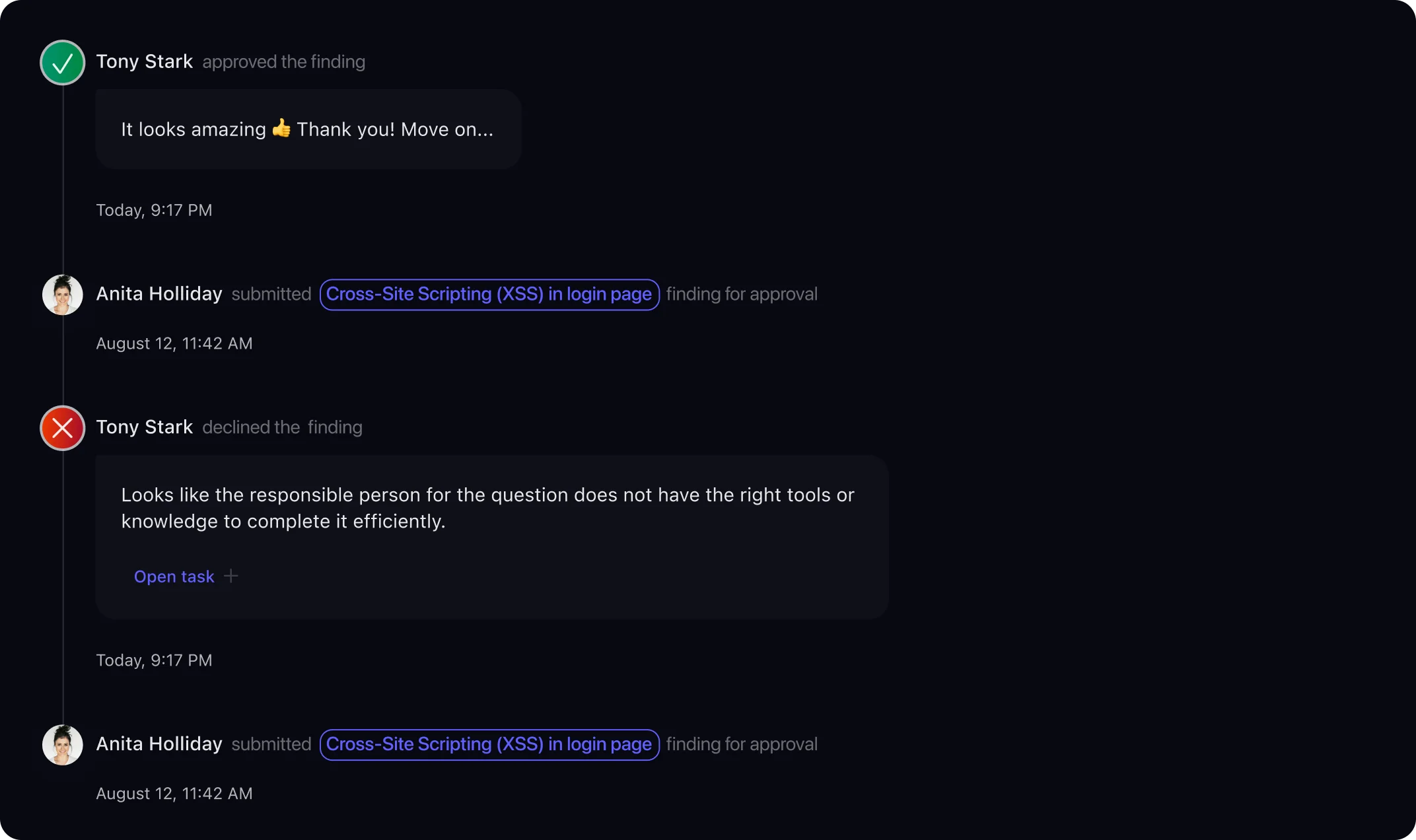Open the Open task link
The height and width of the screenshot is (840, 1416).
click(x=174, y=577)
